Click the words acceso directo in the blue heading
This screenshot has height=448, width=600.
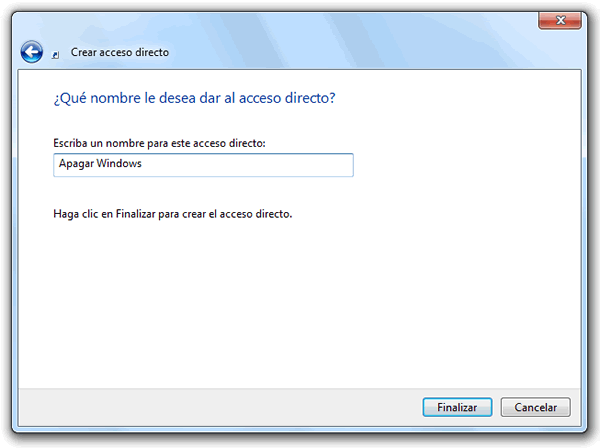(287, 98)
